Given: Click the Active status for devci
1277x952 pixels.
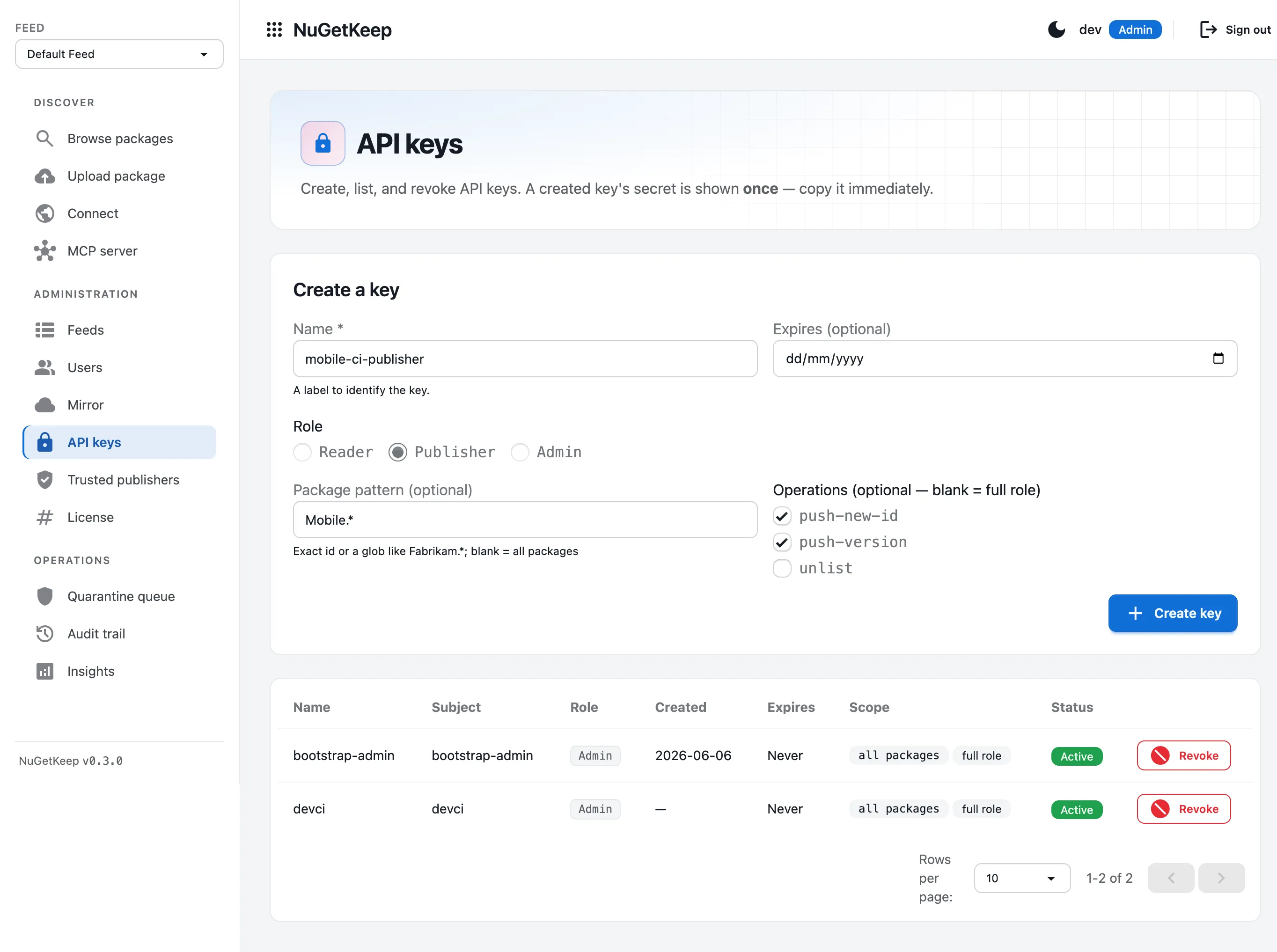Looking at the screenshot, I should 1077,809.
